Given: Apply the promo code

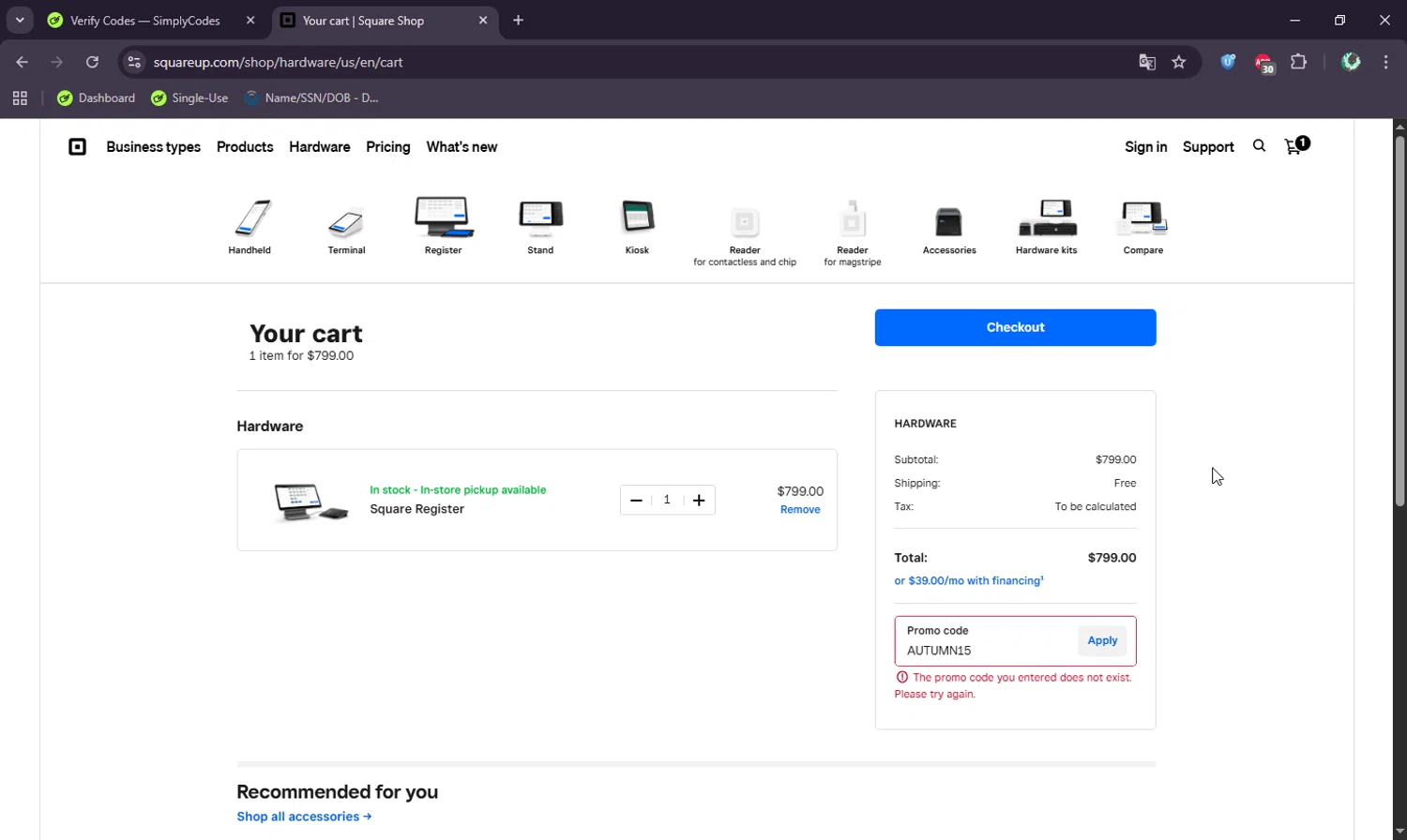Looking at the screenshot, I should [x=1102, y=641].
